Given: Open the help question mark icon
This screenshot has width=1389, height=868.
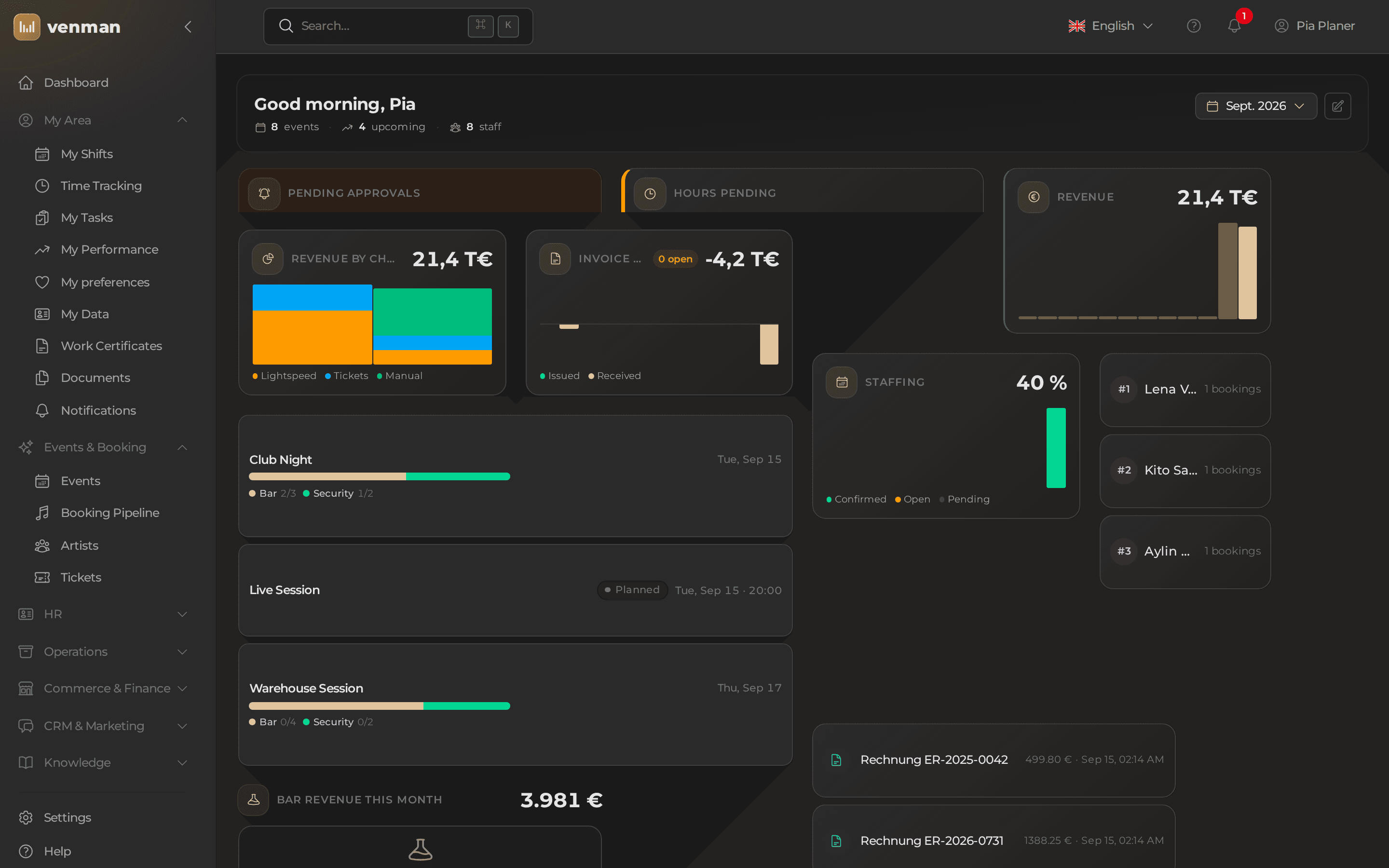Looking at the screenshot, I should pyautogui.click(x=1194, y=26).
